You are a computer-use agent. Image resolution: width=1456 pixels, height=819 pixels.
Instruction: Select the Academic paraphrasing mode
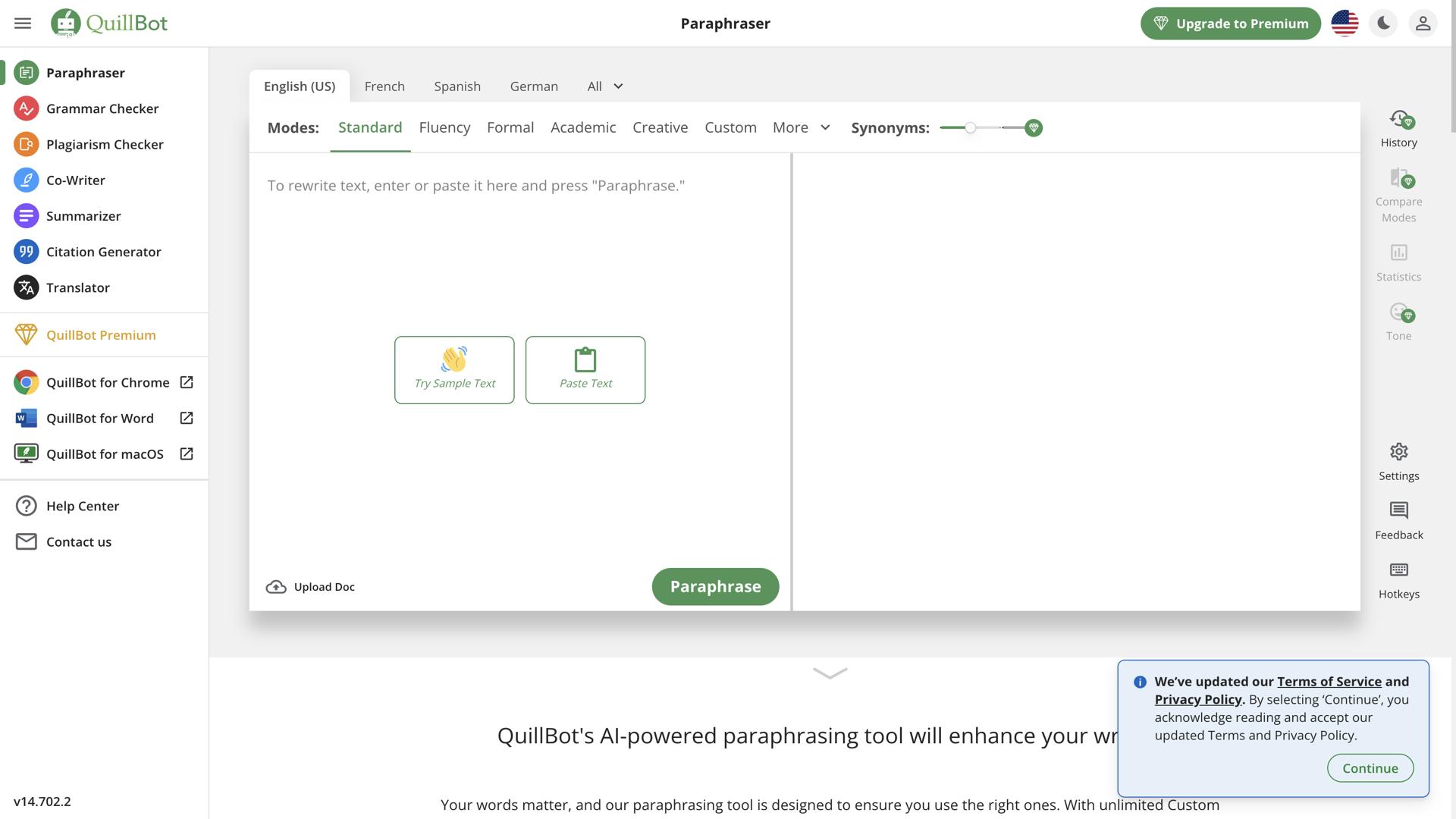click(583, 127)
